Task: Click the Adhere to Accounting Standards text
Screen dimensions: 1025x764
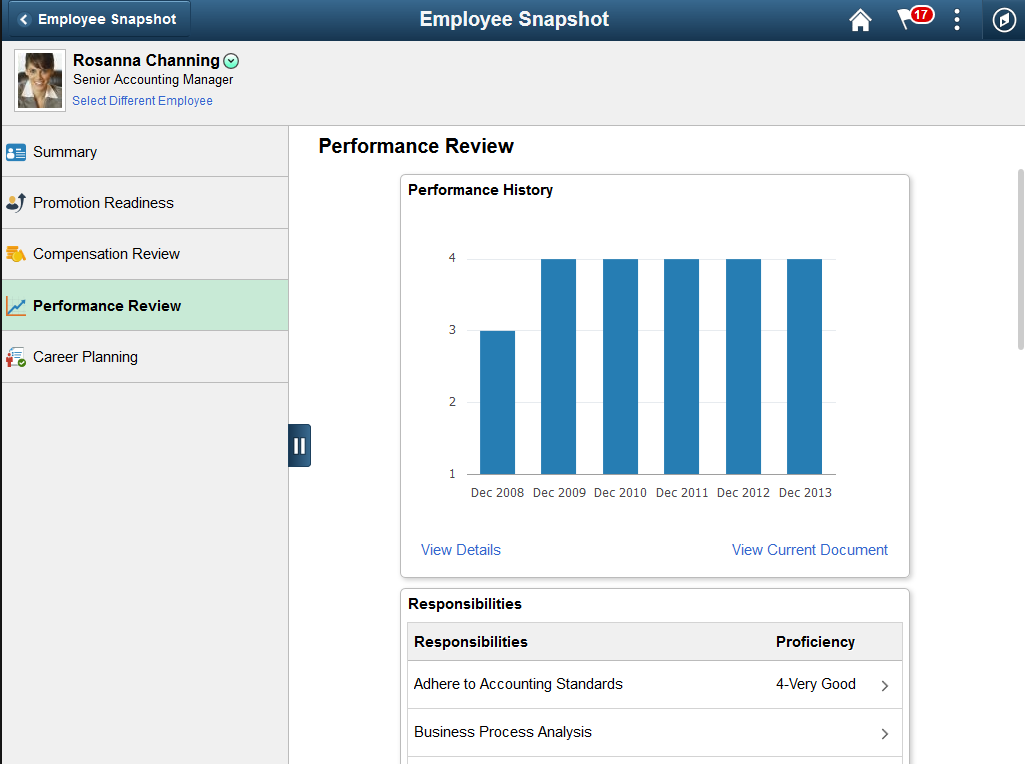Action: coord(518,684)
